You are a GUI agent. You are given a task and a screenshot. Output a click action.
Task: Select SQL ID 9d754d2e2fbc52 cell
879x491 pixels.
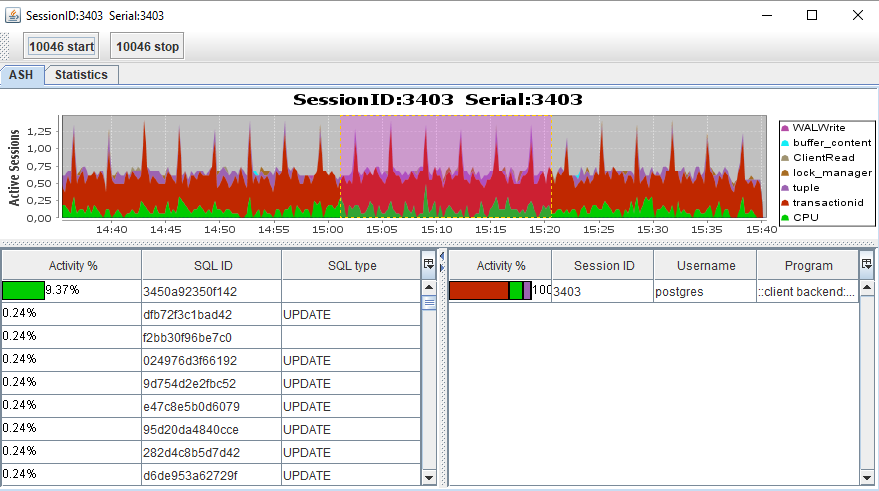click(211, 383)
